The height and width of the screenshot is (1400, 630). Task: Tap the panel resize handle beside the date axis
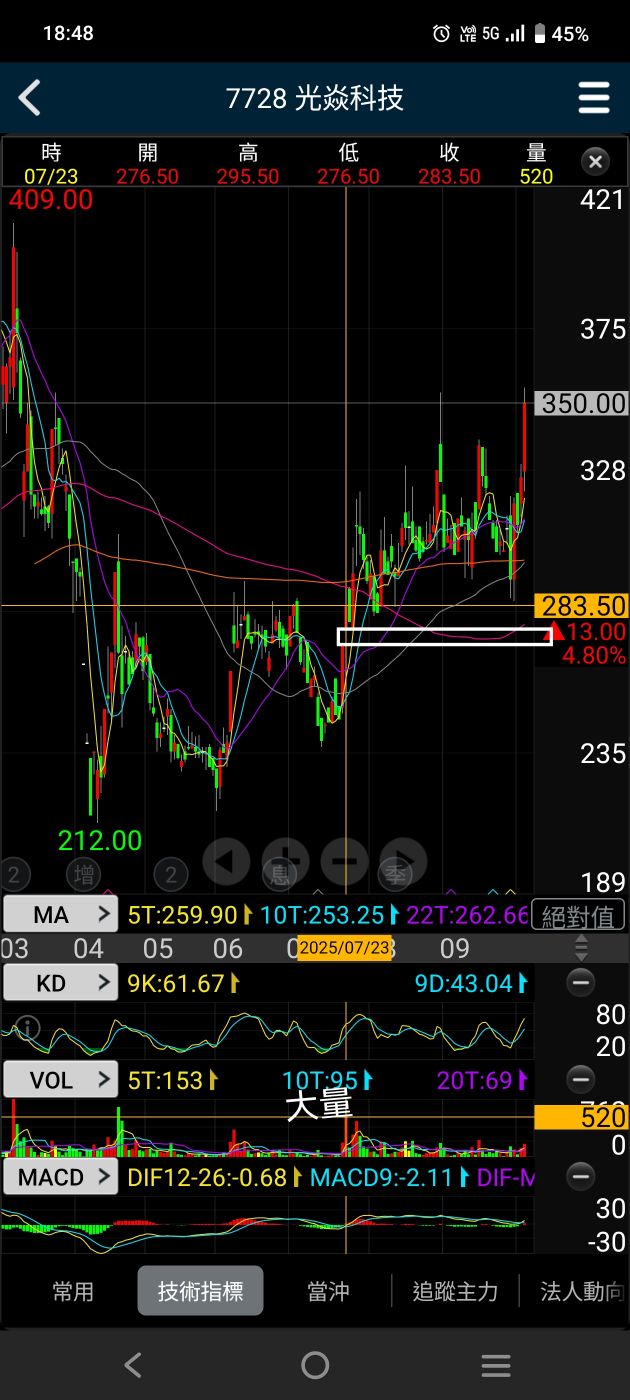point(581,948)
